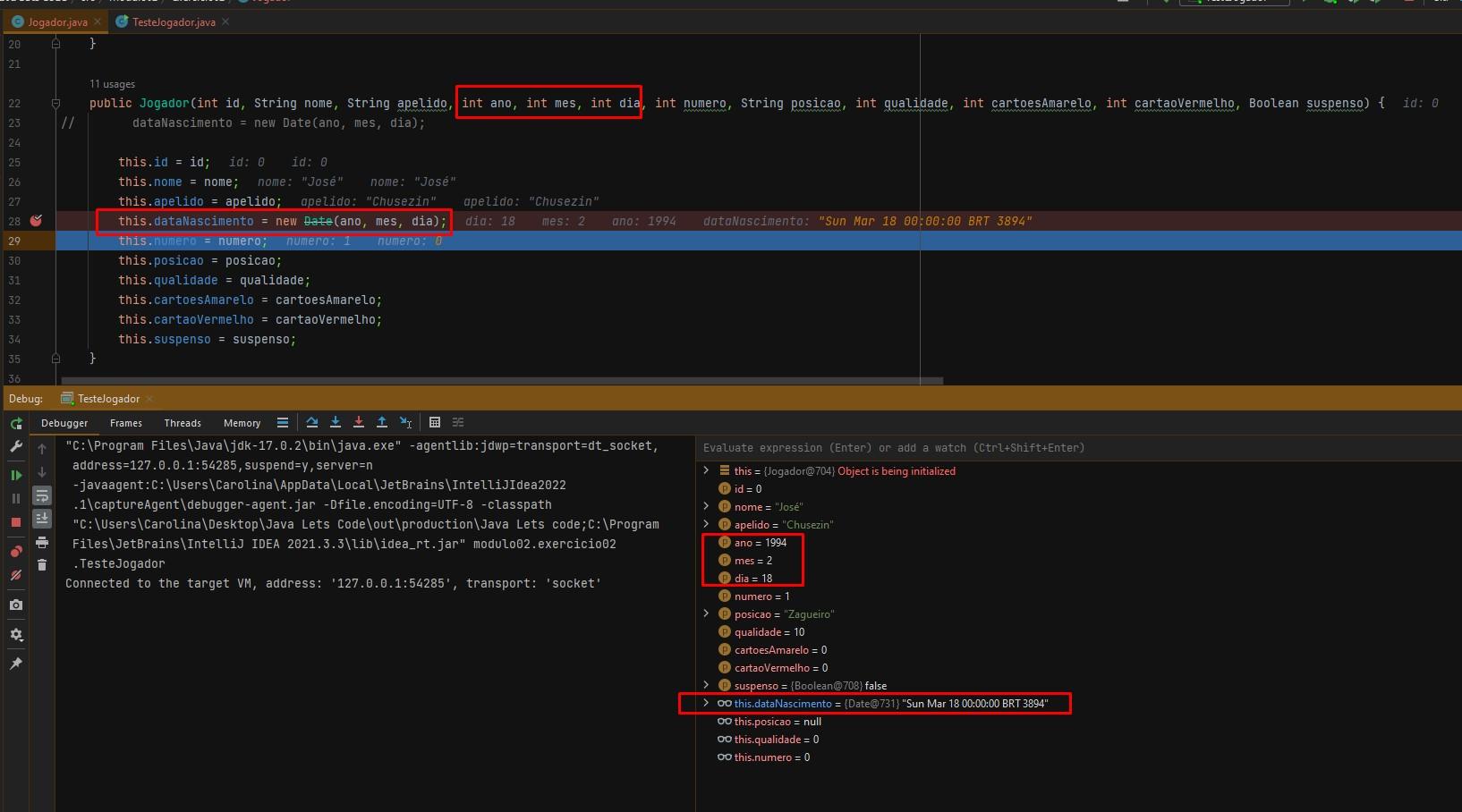Open the Memory tab

click(x=242, y=423)
